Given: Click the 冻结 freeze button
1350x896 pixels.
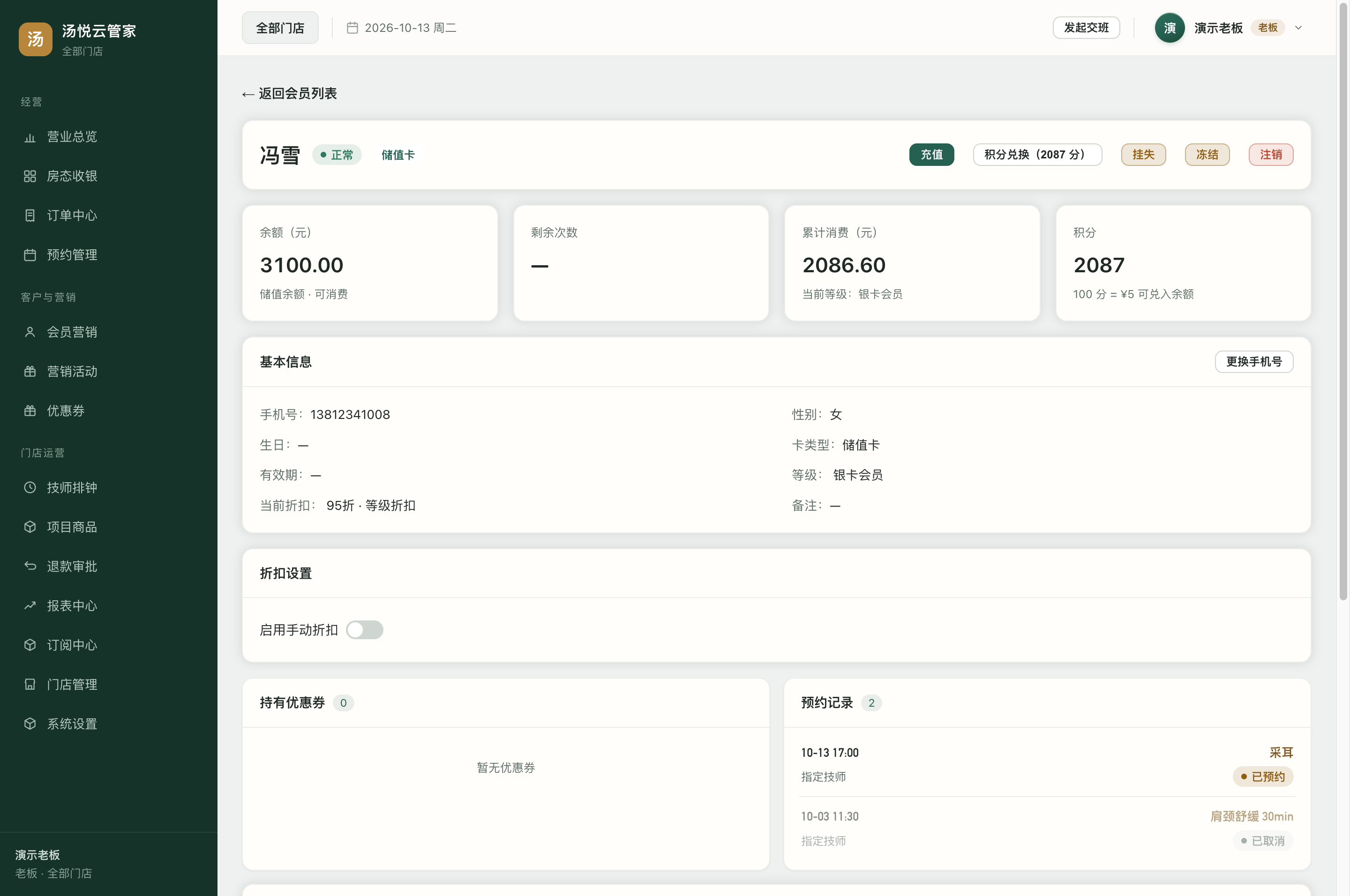Looking at the screenshot, I should tap(1207, 154).
